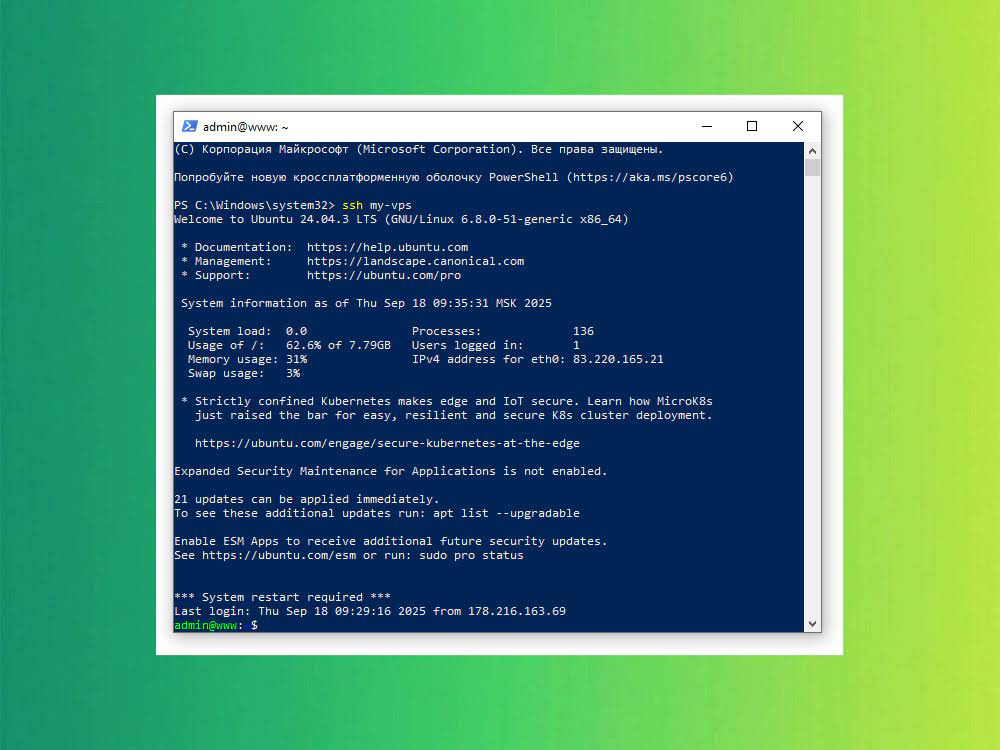Viewport: 1000px width, 750px height.
Task: Click the sudo pro status command text
Action: coord(471,555)
